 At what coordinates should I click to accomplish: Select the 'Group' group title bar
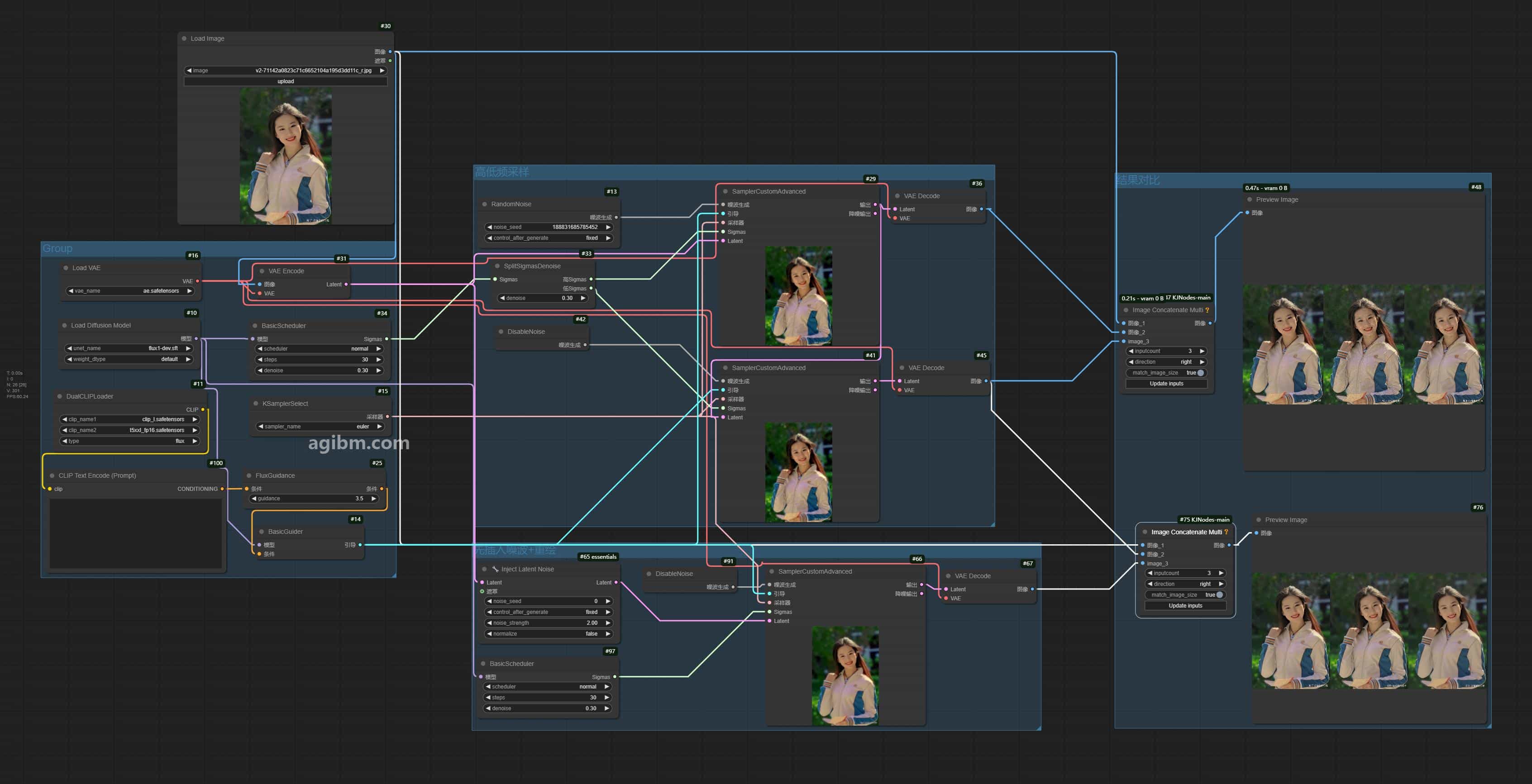pos(218,248)
